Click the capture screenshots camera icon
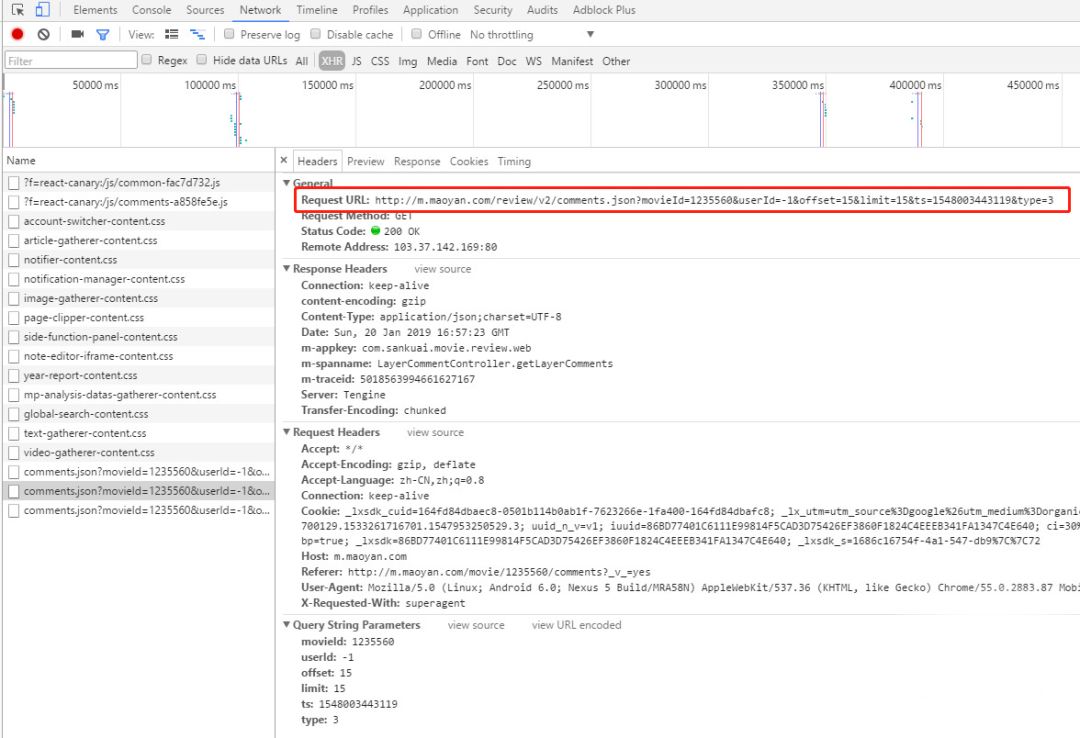1080x738 pixels. (x=78, y=34)
